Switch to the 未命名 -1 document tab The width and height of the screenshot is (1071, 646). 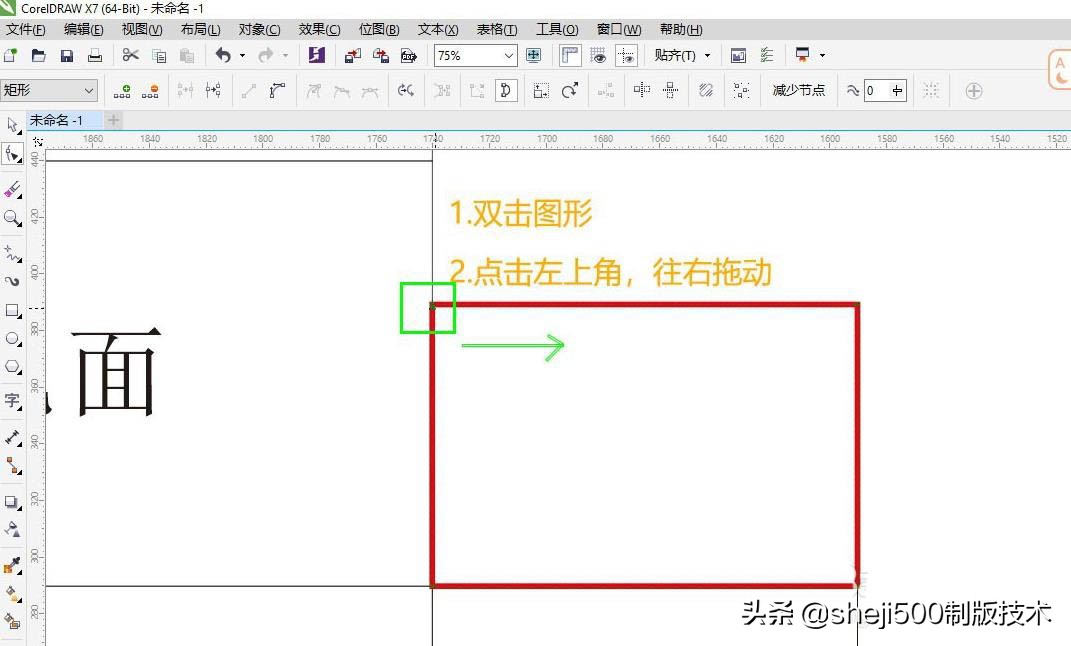tap(64, 120)
